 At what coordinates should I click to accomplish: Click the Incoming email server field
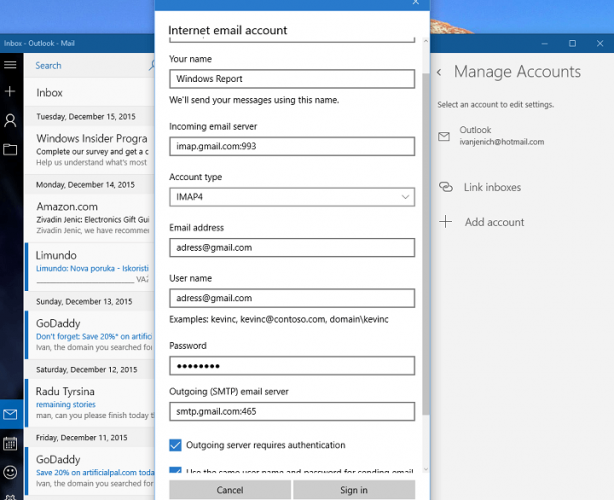pyautogui.click(x=292, y=146)
